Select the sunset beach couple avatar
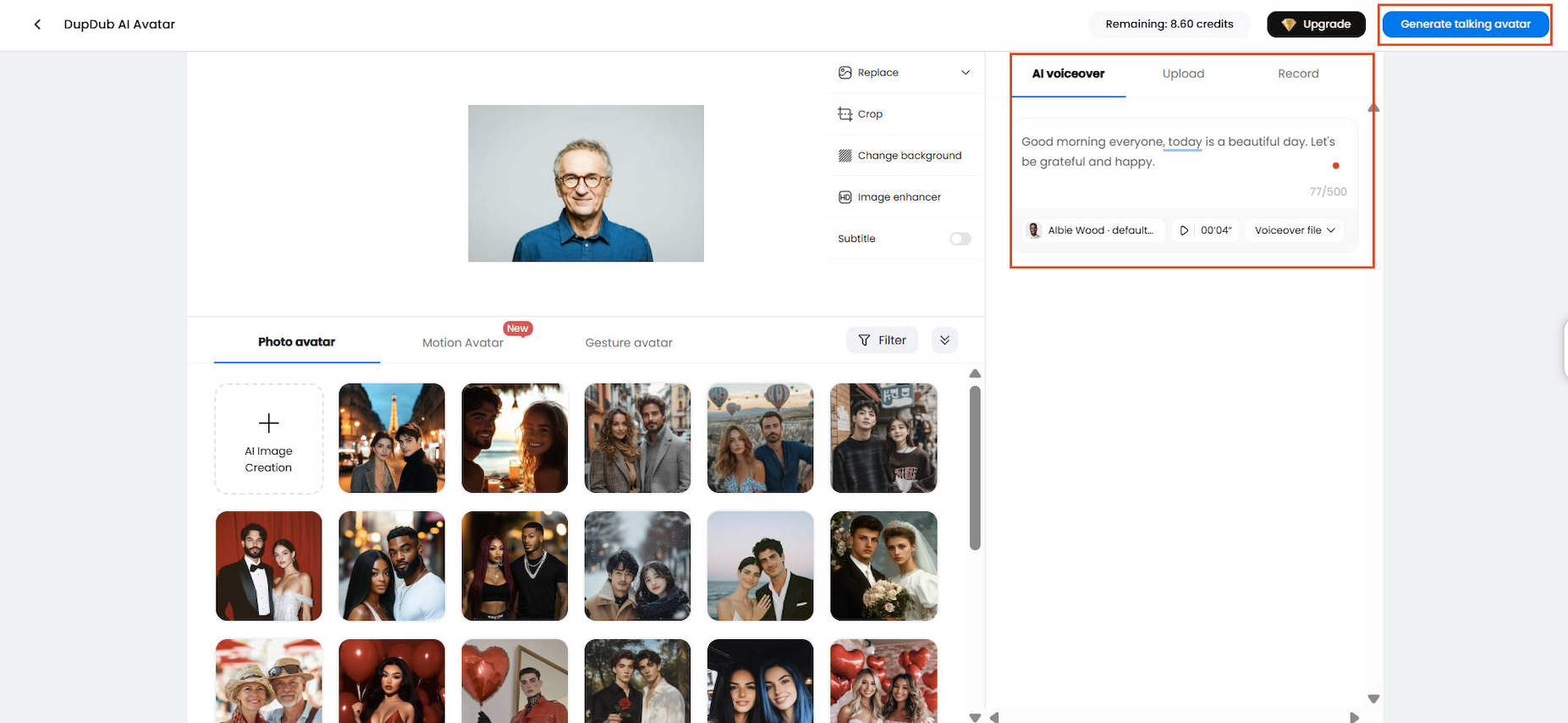 click(x=514, y=439)
